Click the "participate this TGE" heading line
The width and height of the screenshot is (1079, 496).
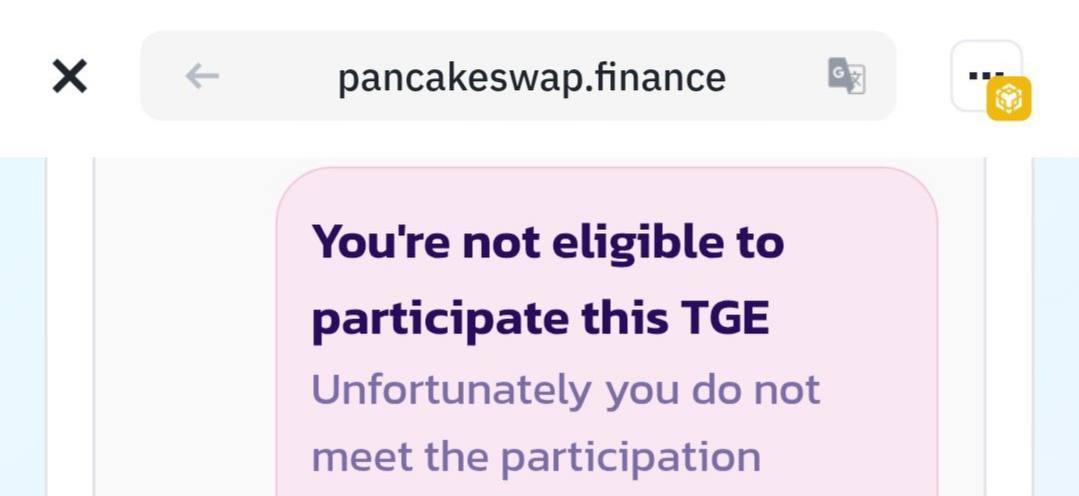(x=540, y=319)
